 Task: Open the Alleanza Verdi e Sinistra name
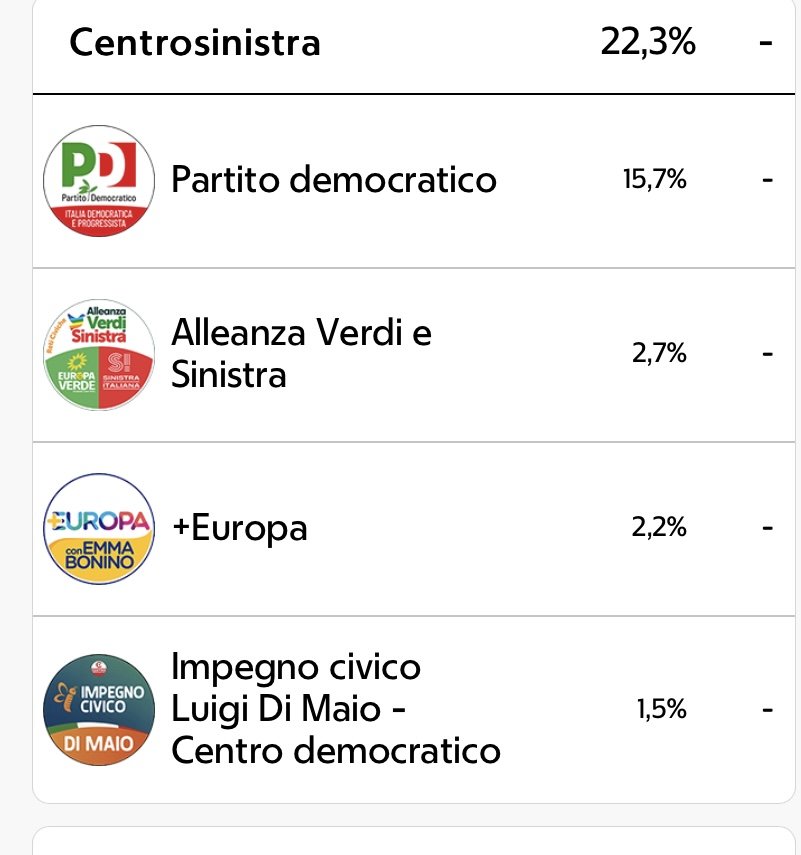[301, 353]
